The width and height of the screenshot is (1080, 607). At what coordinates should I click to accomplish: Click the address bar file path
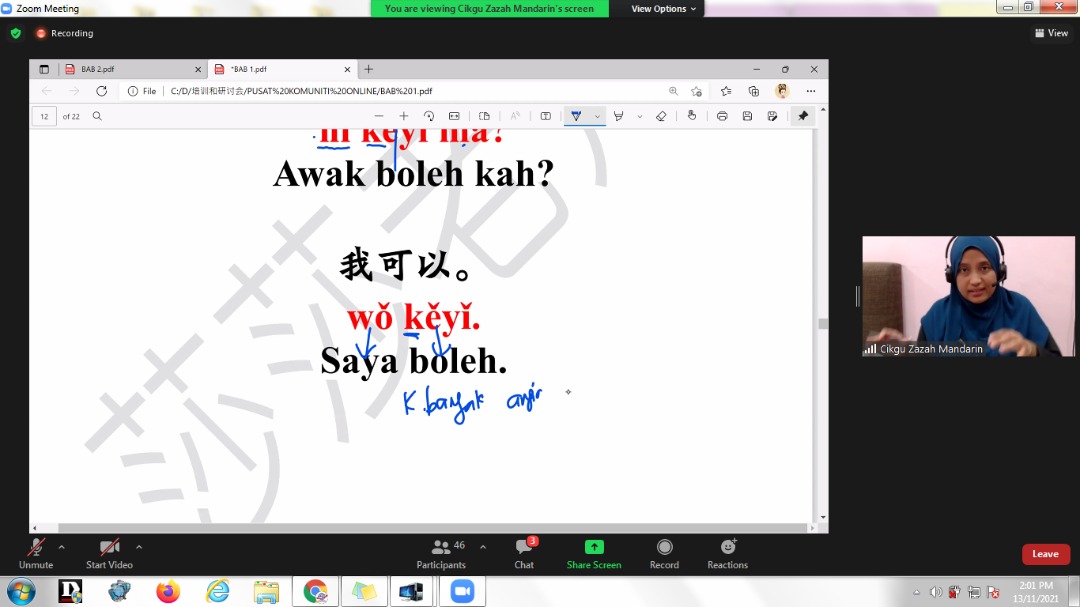coord(302,91)
